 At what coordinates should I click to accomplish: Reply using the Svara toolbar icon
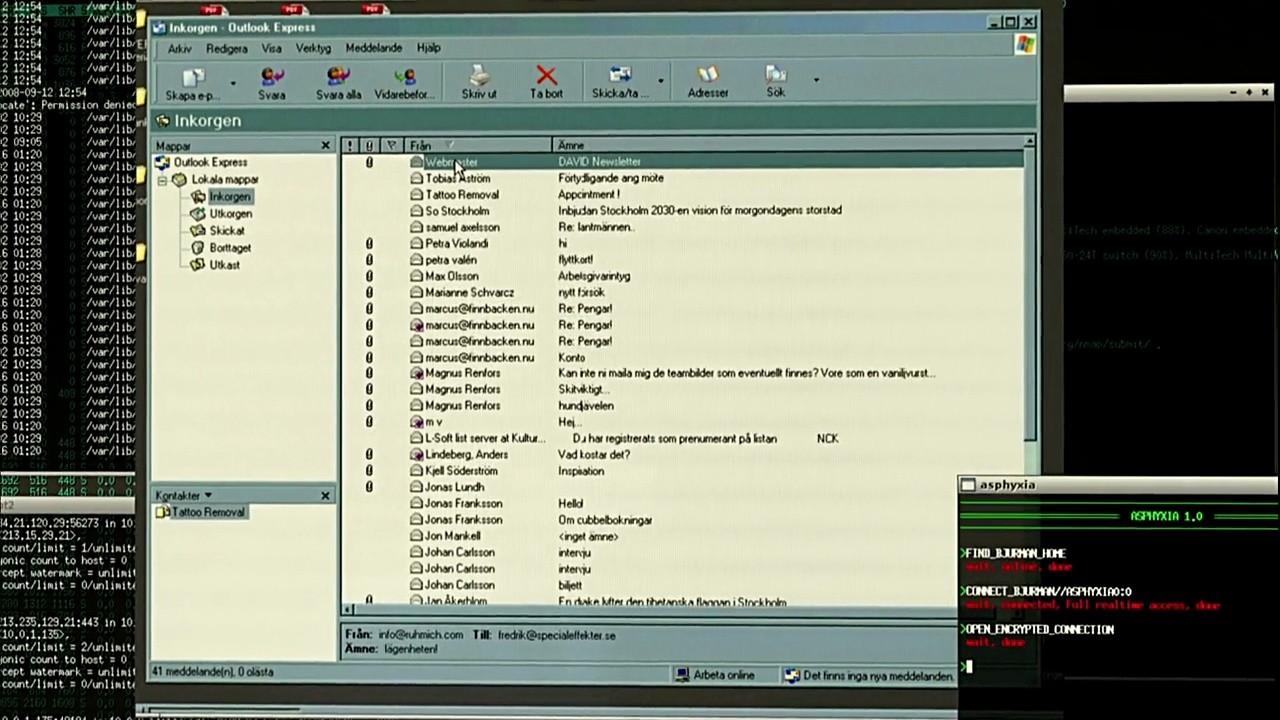point(272,76)
